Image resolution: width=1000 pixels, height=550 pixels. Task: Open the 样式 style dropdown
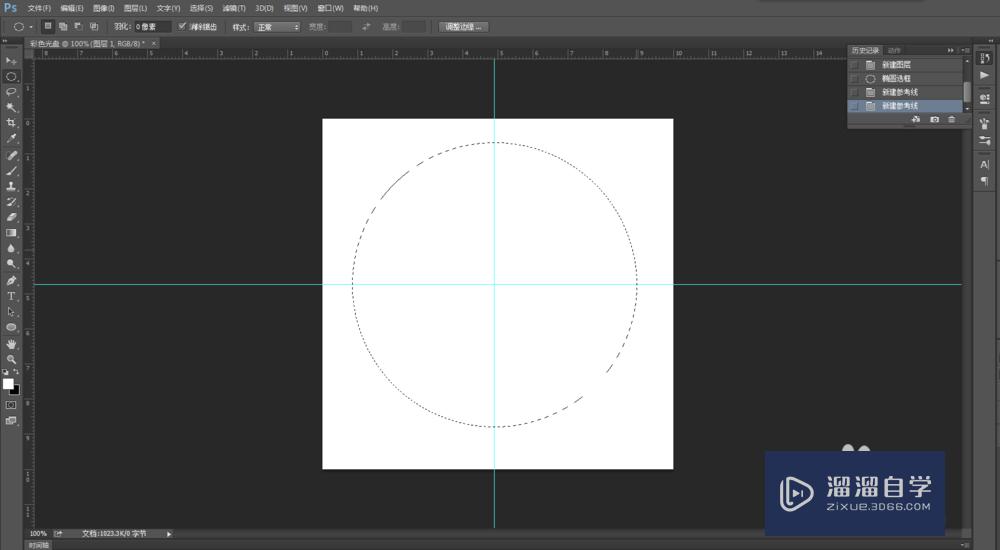pyautogui.click(x=277, y=27)
